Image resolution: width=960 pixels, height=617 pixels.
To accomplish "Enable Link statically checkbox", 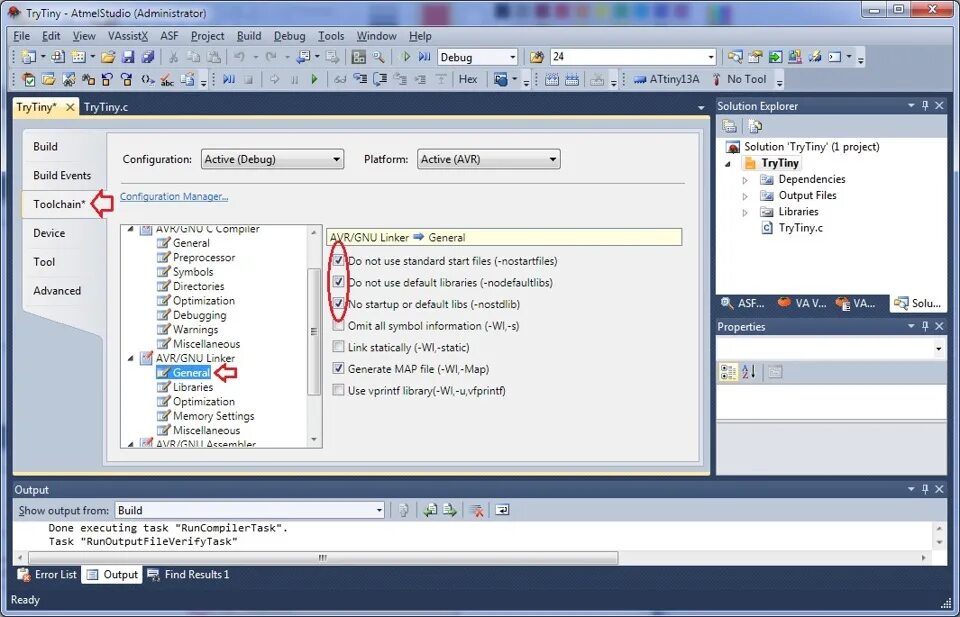I will 338,347.
